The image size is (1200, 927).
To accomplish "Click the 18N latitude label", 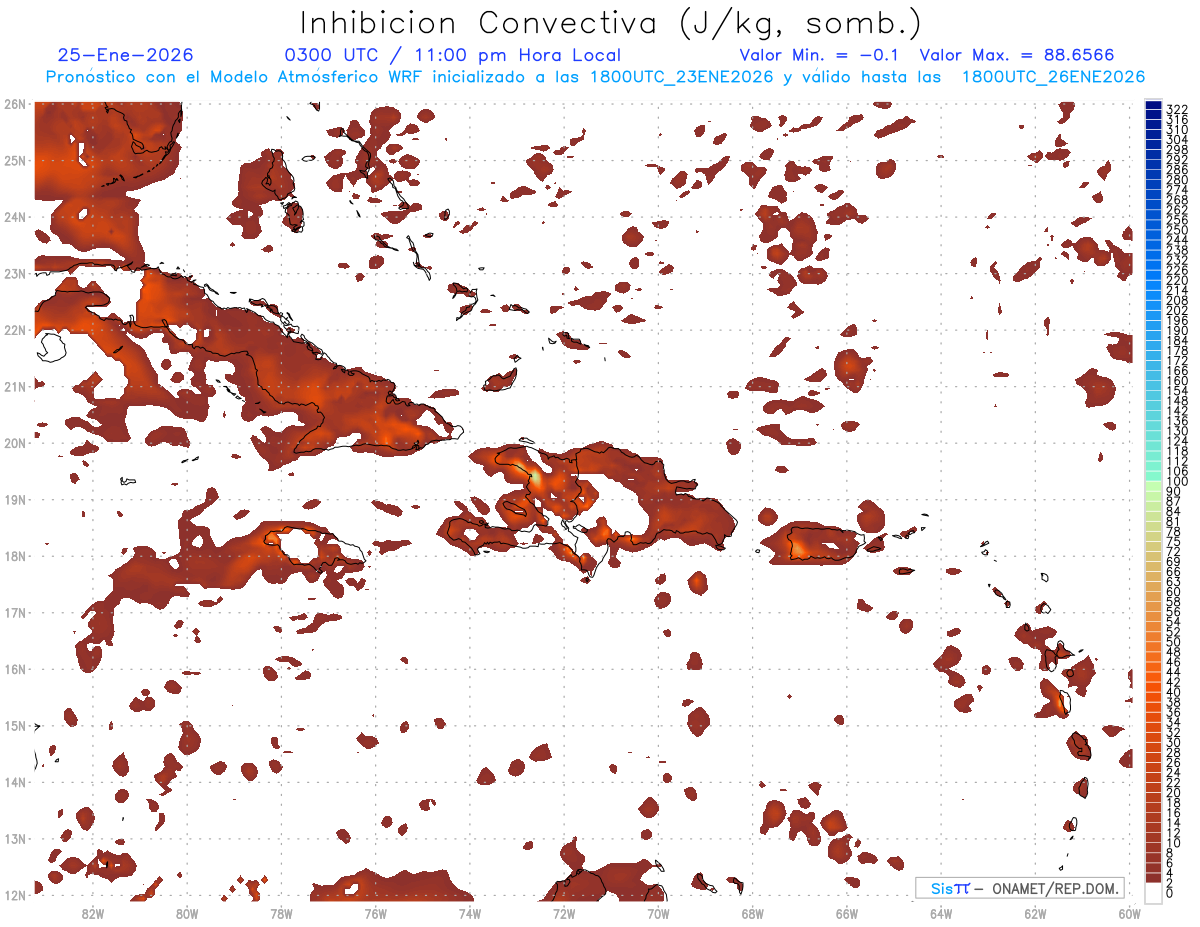I will pyautogui.click(x=15, y=556).
